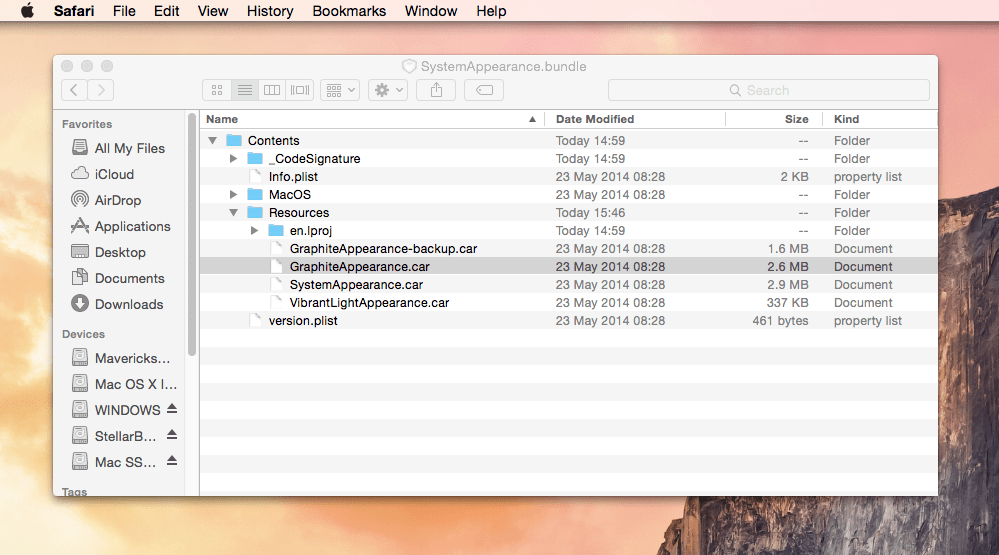
Task: Open the item arrangement dropdown
Action: pos(340,90)
